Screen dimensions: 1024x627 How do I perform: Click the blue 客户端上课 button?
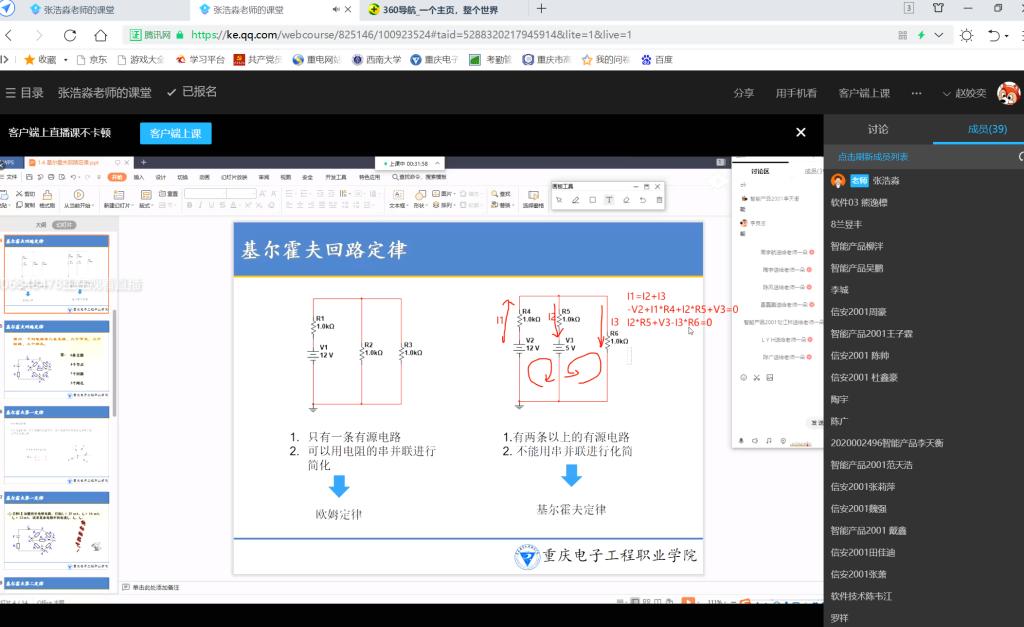point(176,133)
